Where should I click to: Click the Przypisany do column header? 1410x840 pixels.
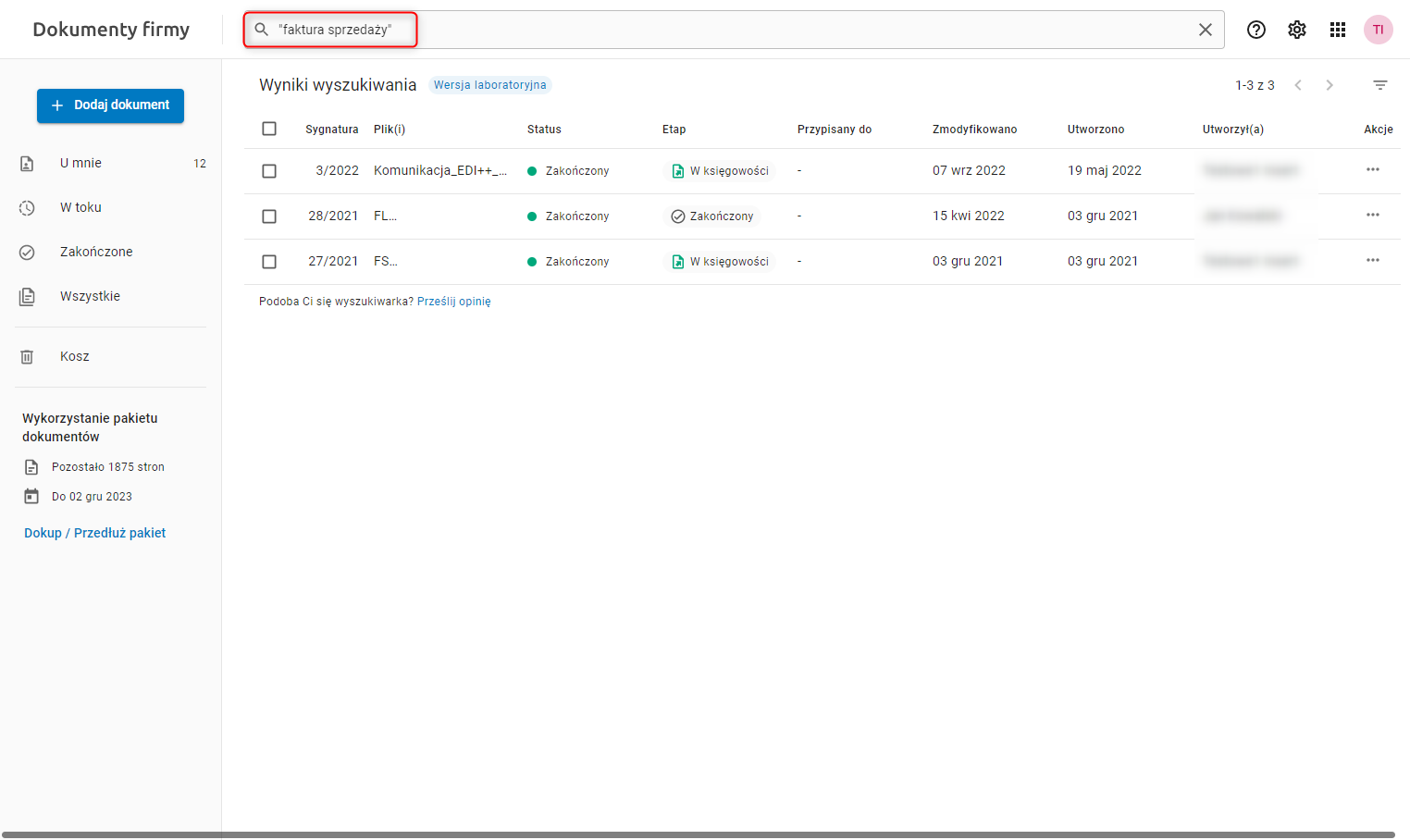[x=835, y=130]
